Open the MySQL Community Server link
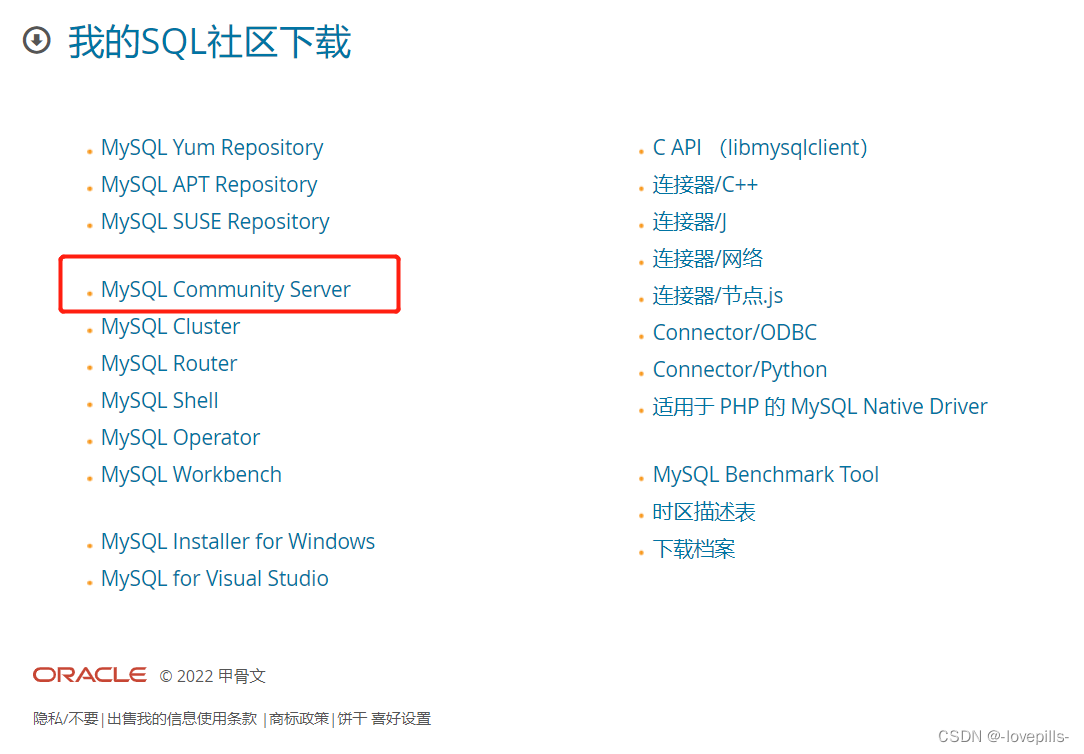The height and width of the screenshot is (754, 1084). click(x=226, y=290)
